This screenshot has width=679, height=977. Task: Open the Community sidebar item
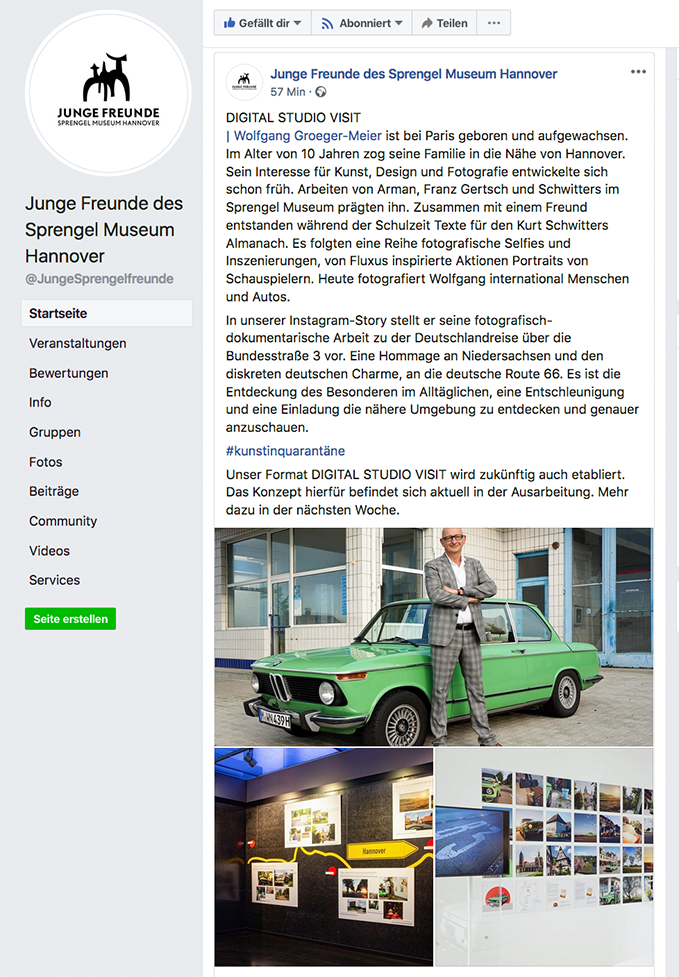click(x=63, y=521)
